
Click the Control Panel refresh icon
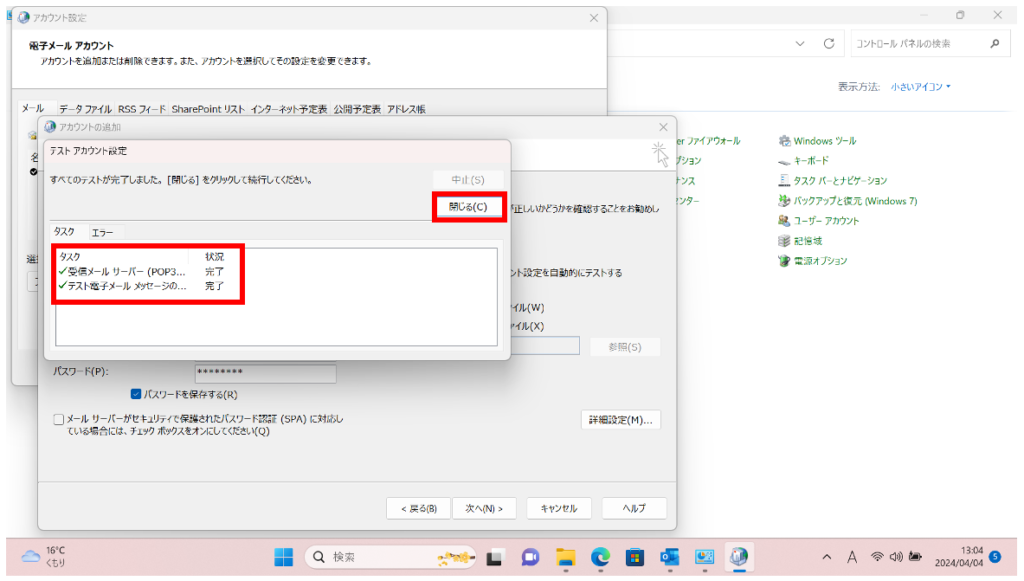[x=828, y=44]
